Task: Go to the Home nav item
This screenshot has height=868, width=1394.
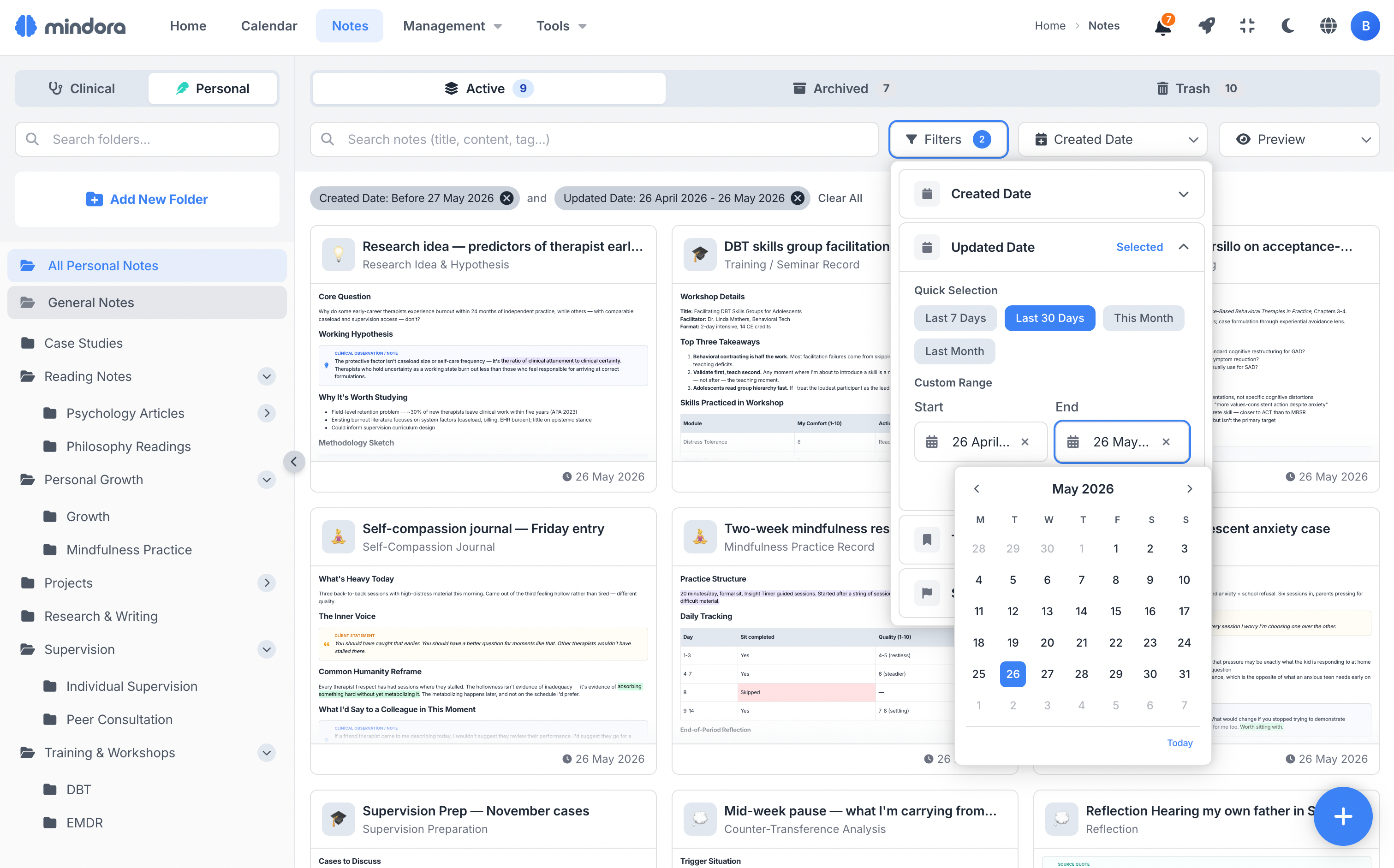Action: click(x=188, y=26)
